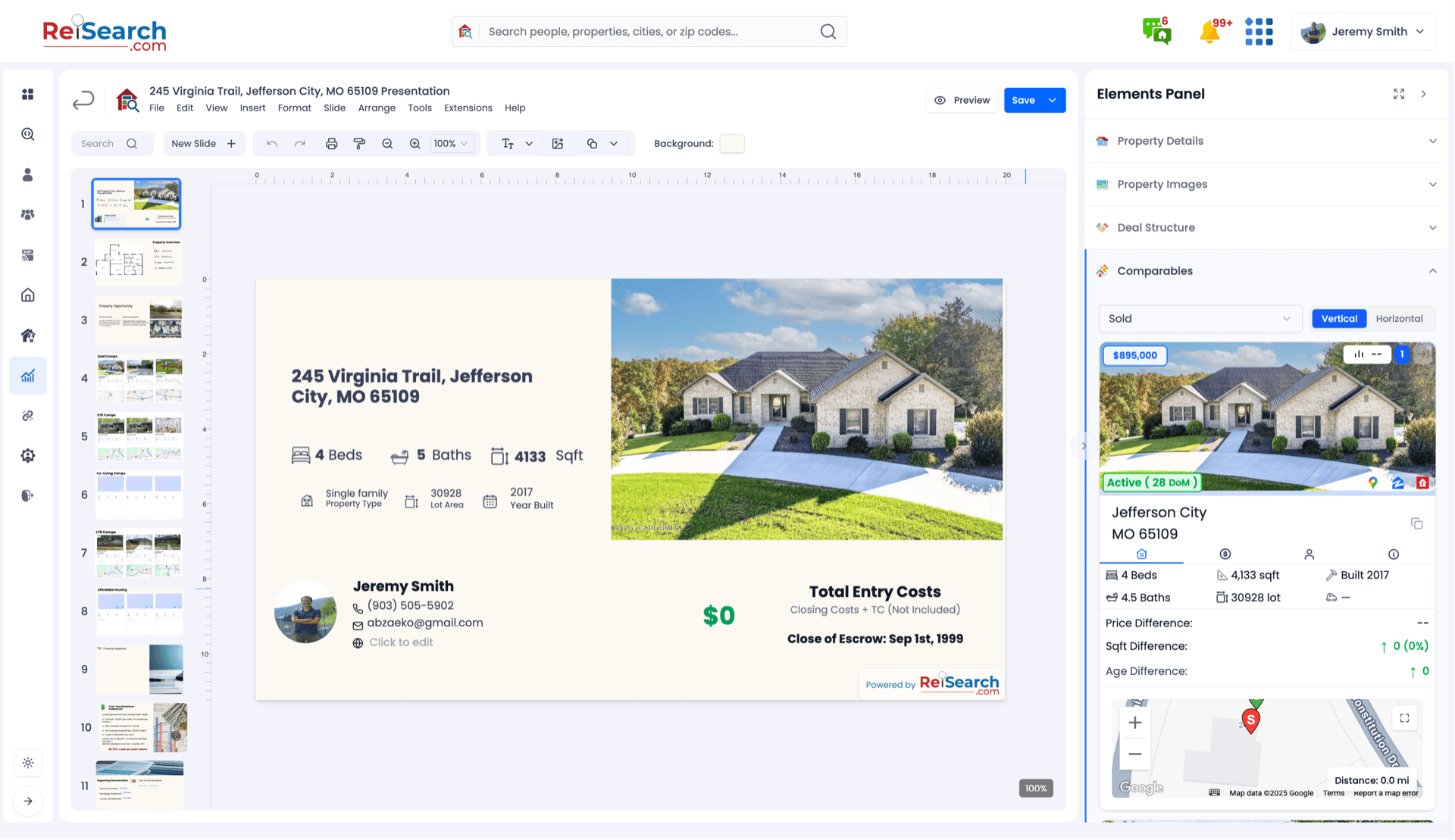The height and width of the screenshot is (840, 1455).
Task: Open the File menu
Action: tap(157, 108)
